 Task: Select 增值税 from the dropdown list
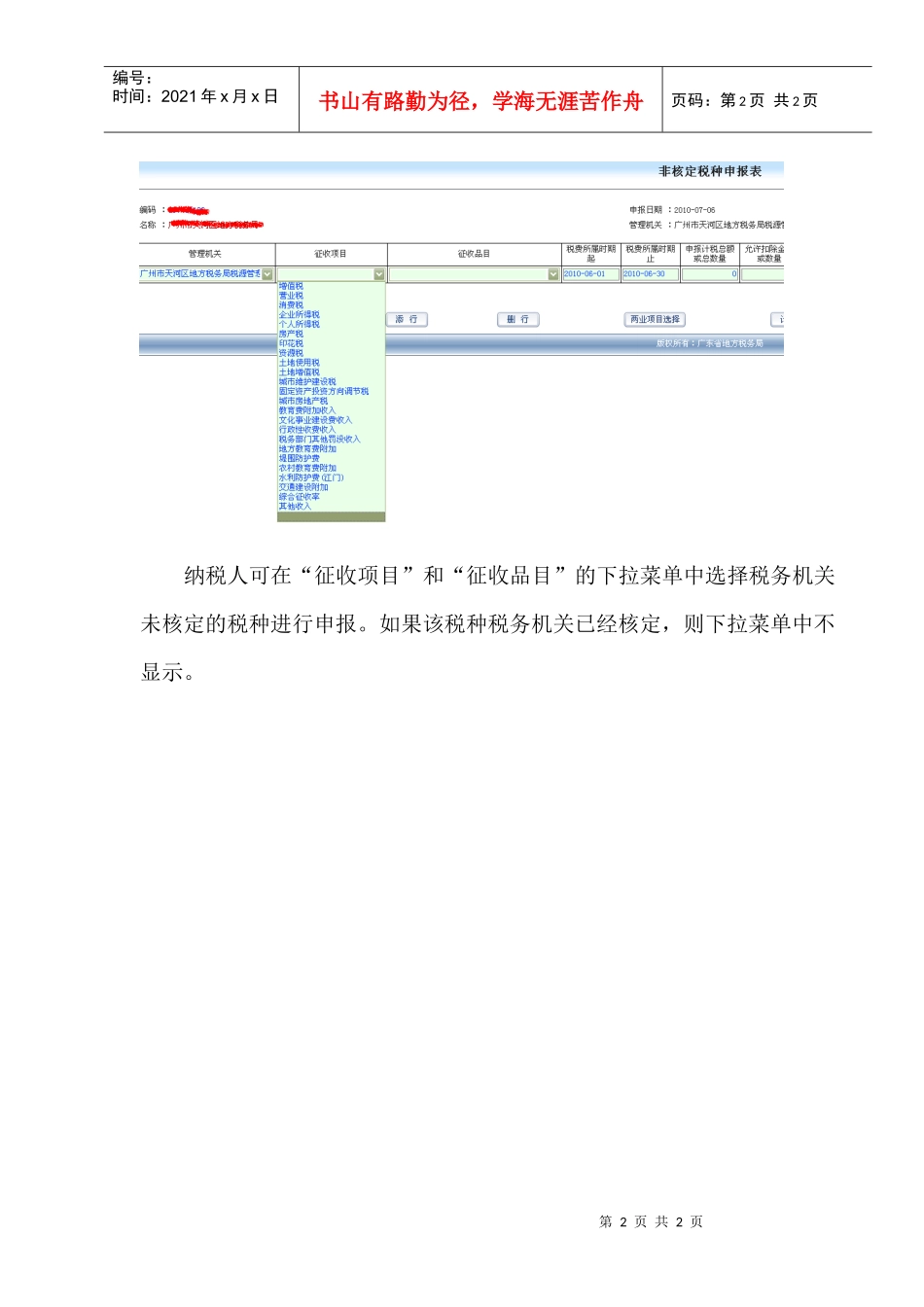pyautogui.click(x=291, y=286)
